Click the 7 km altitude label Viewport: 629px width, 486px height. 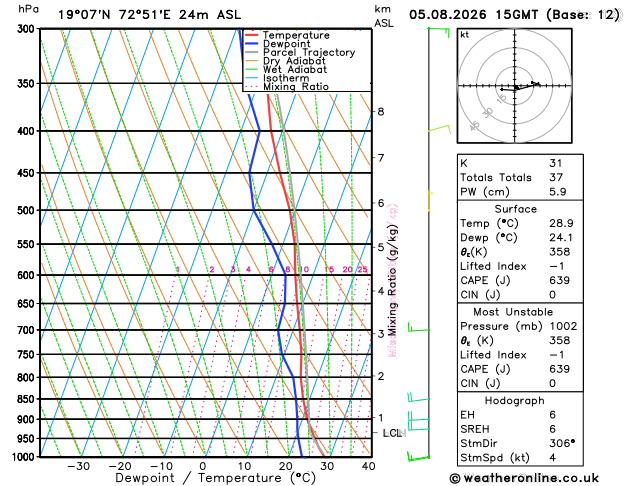381,158
